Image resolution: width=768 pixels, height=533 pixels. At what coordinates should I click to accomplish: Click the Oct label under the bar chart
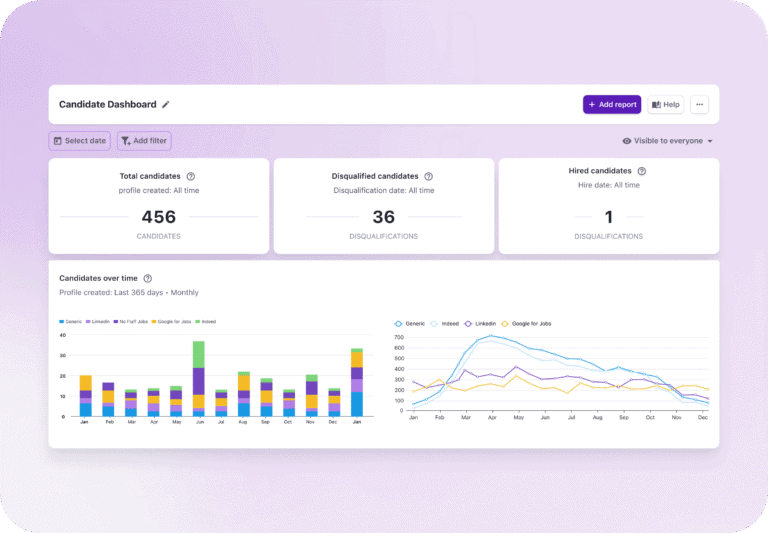click(288, 422)
